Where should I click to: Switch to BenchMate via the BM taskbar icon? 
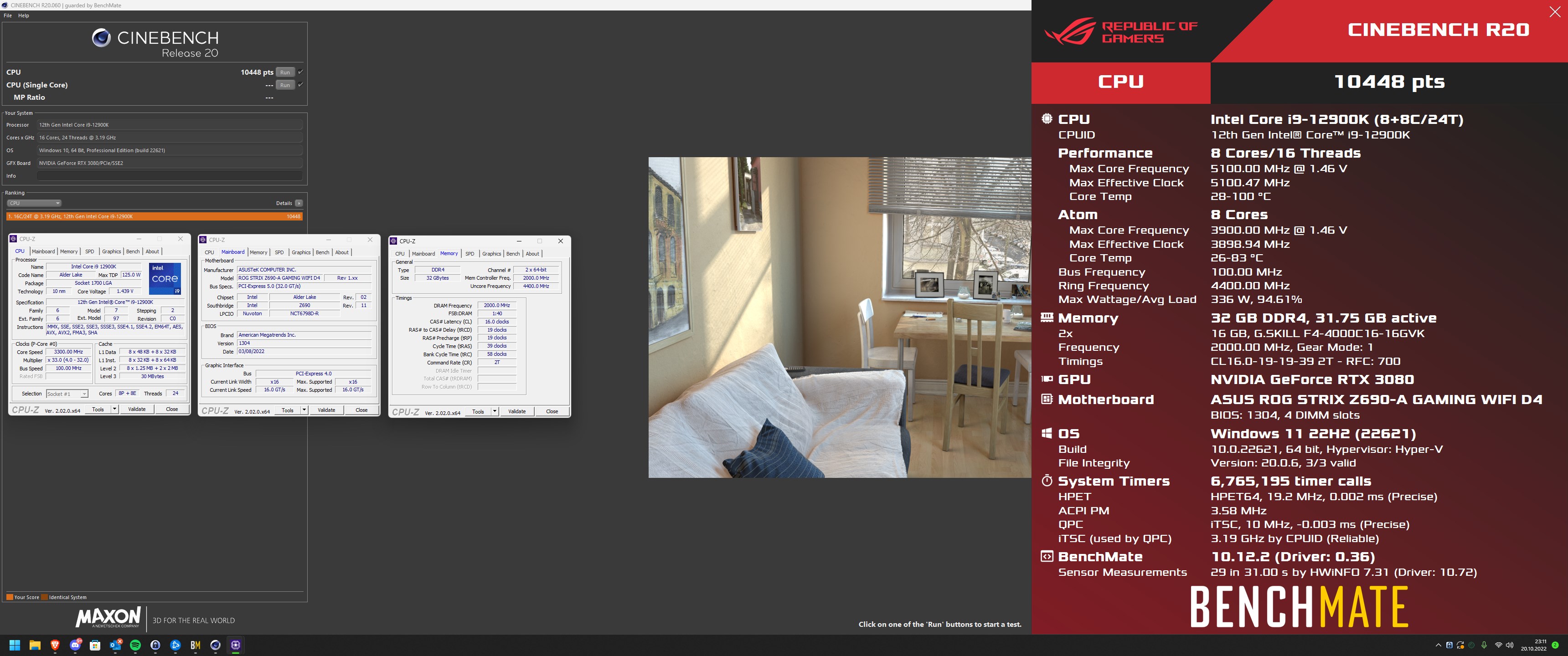(x=196, y=645)
